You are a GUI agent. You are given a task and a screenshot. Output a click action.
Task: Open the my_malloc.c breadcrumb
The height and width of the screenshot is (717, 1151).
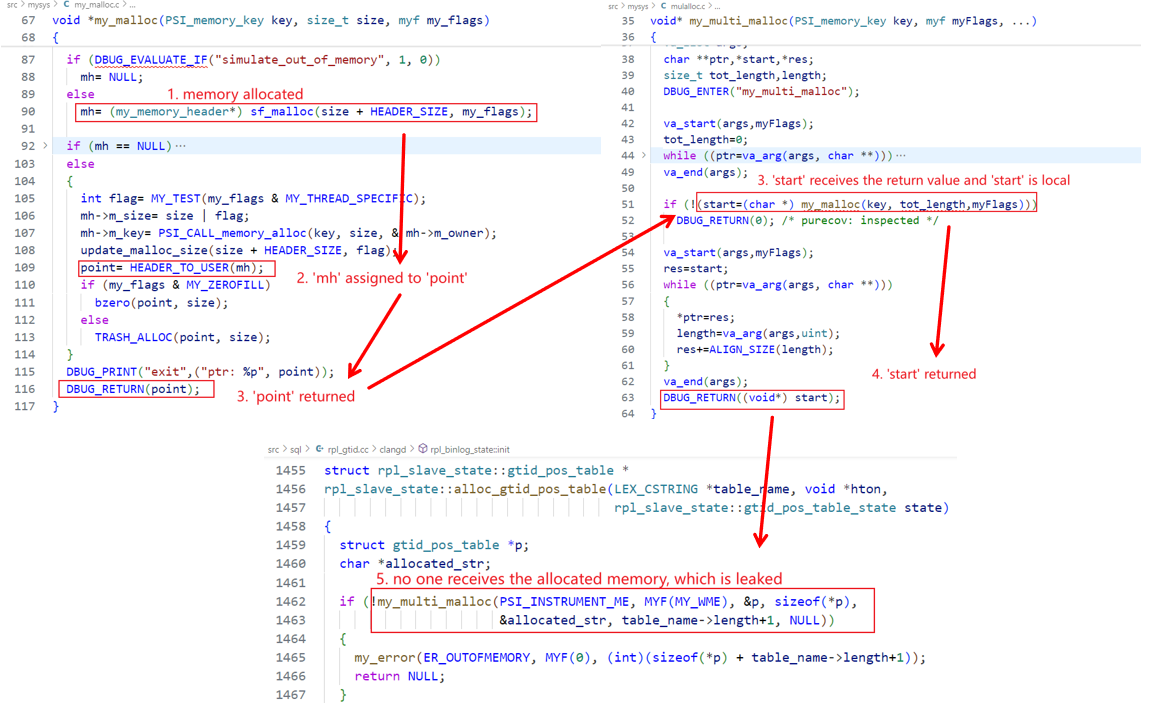[x=98, y=6]
